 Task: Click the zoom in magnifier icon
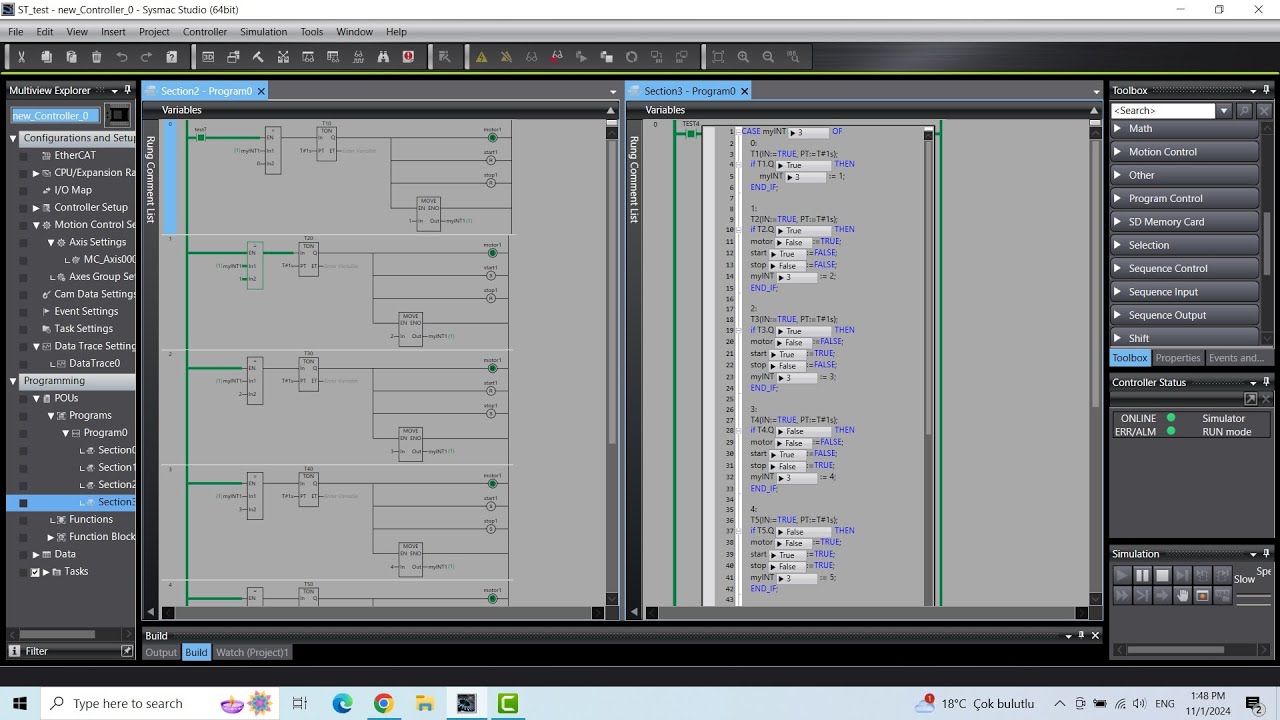(x=743, y=57)
